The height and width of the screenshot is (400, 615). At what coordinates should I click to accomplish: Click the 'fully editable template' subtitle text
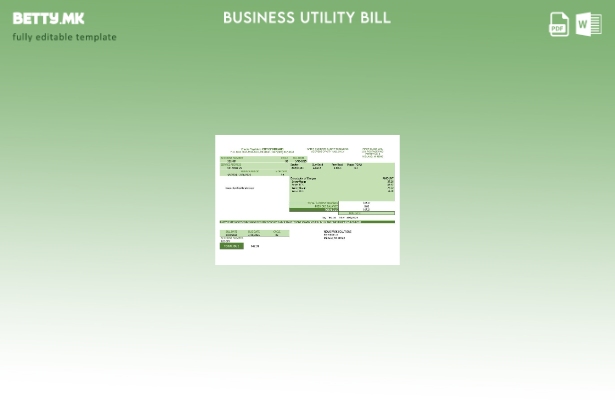point(64,37)
